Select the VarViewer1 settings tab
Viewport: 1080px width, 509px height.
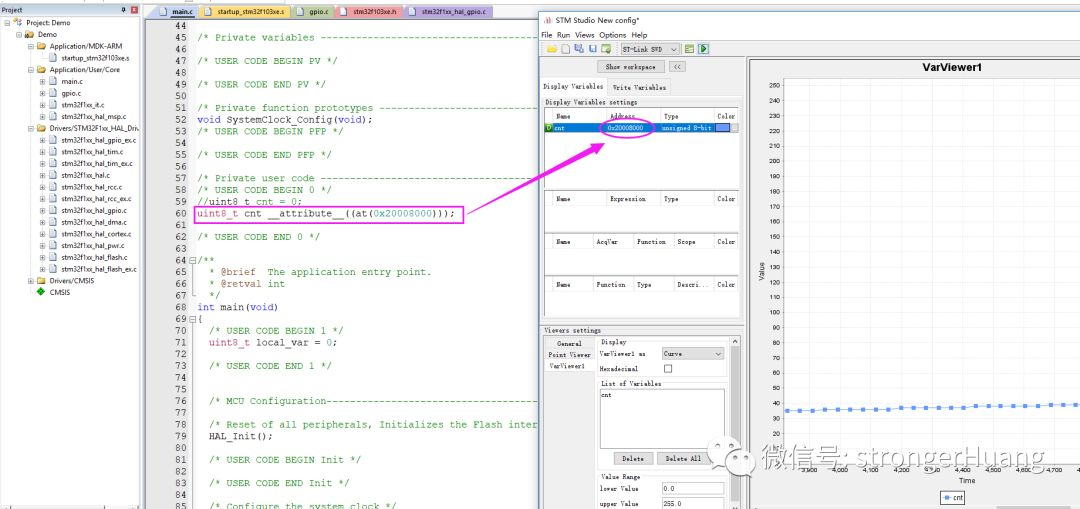pyautogui.click(x=569, y=366)
